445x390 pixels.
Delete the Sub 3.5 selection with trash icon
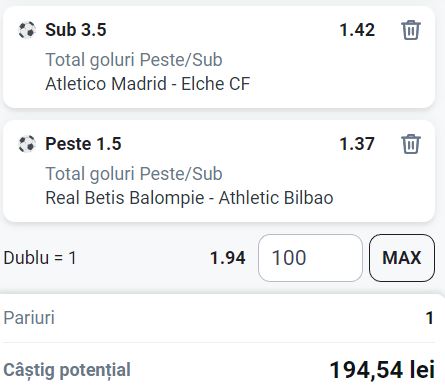tap(410, 30)
